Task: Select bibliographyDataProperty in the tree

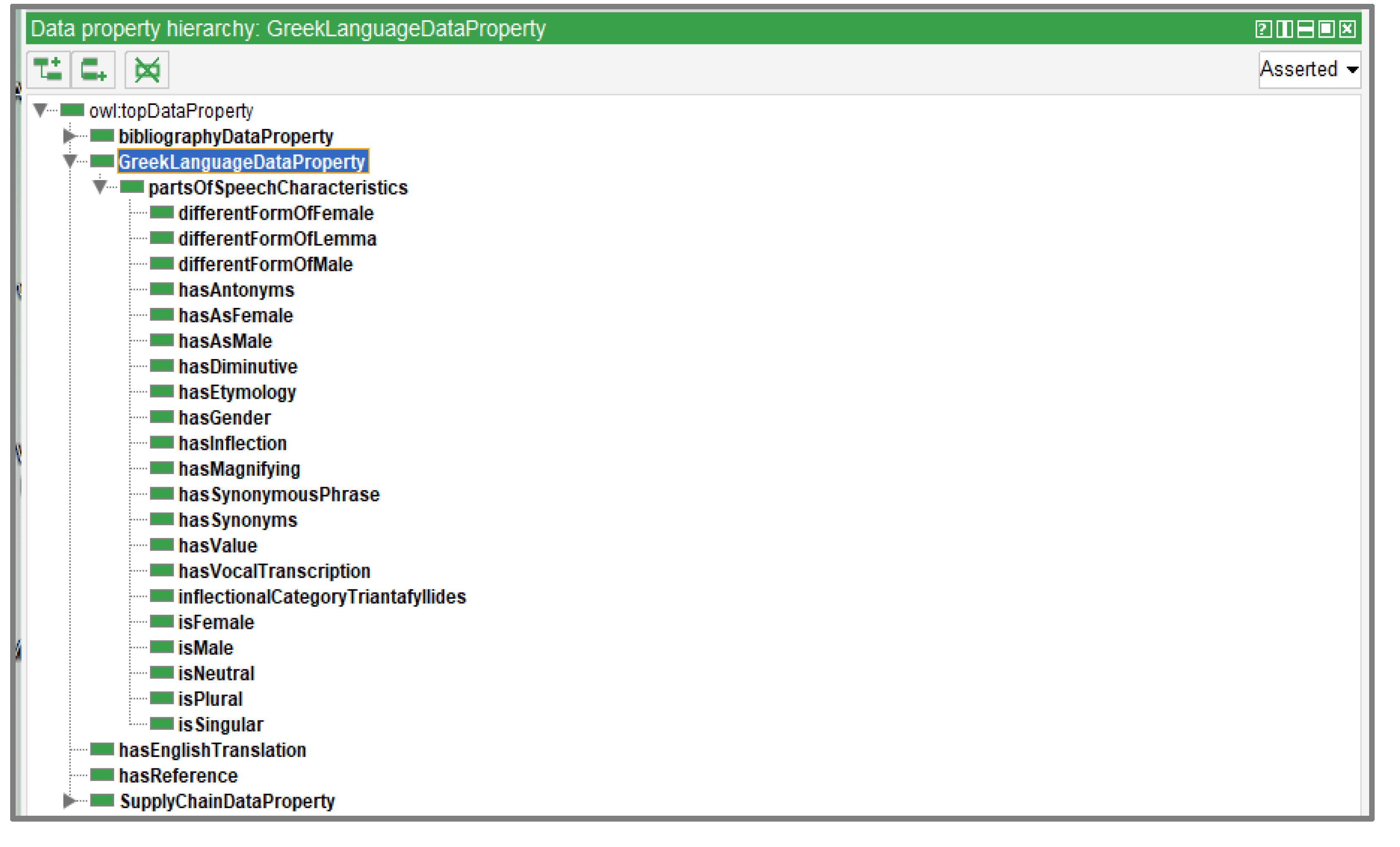Action: [x=226, y=137]
